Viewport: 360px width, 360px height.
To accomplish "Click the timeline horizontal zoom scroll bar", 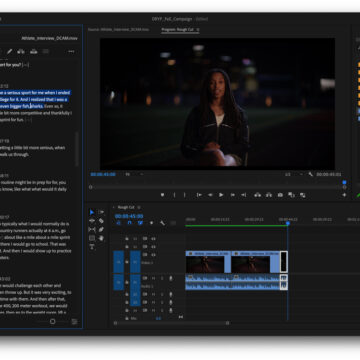I will point(171,323).
